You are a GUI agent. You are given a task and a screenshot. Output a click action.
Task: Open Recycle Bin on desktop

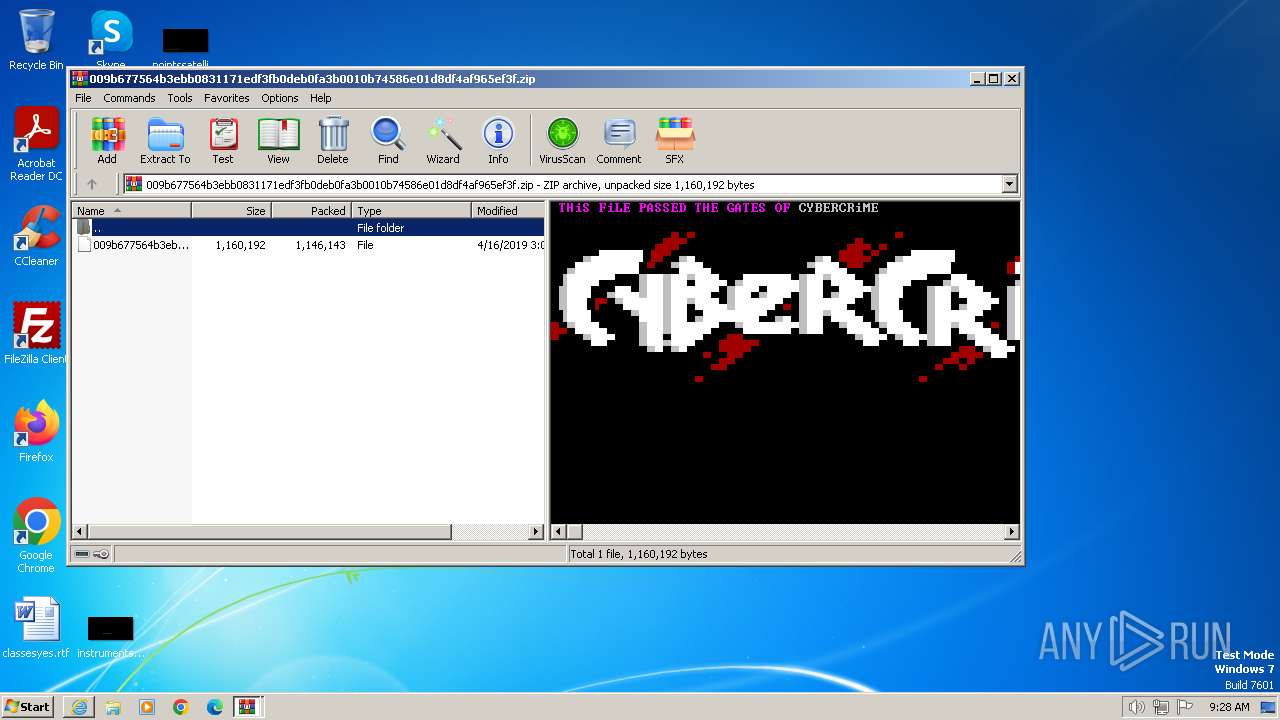36,40
